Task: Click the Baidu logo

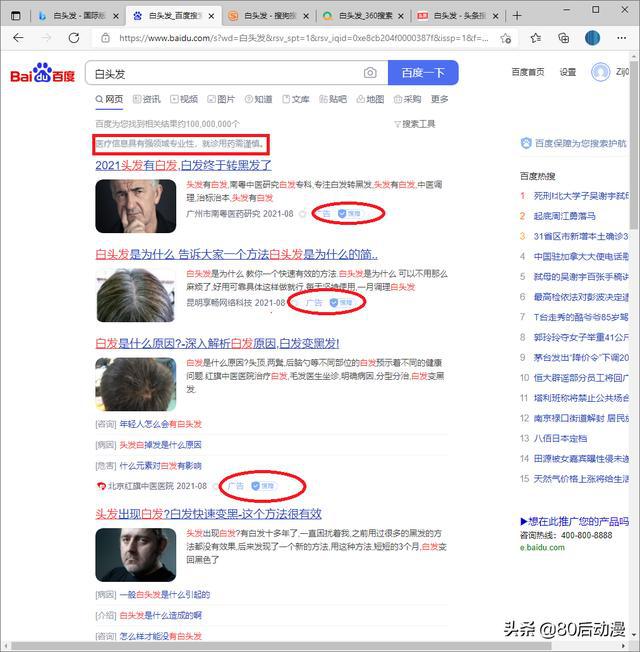Action: pos(42,73)
